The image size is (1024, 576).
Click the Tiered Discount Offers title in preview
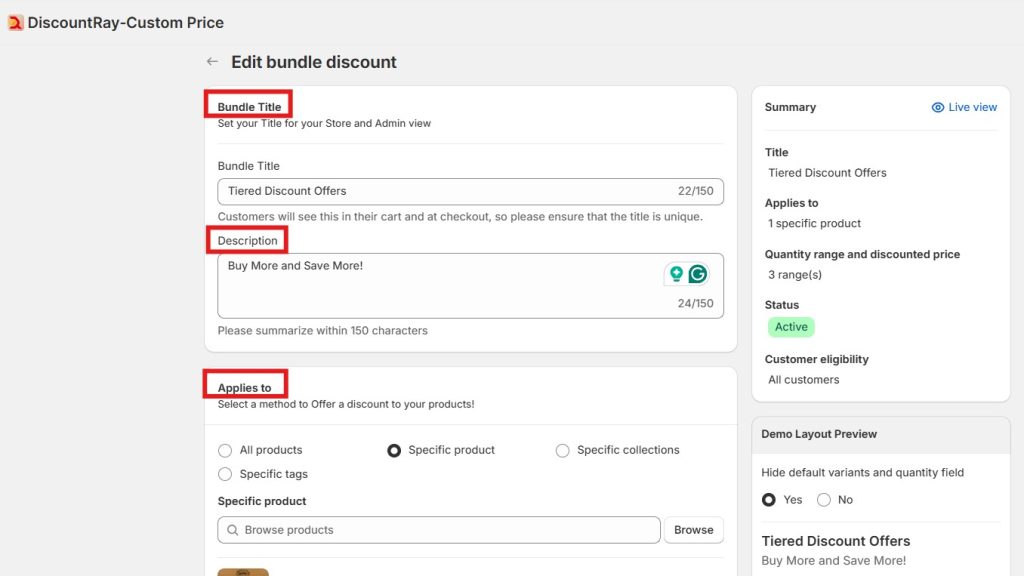(836, 541)
